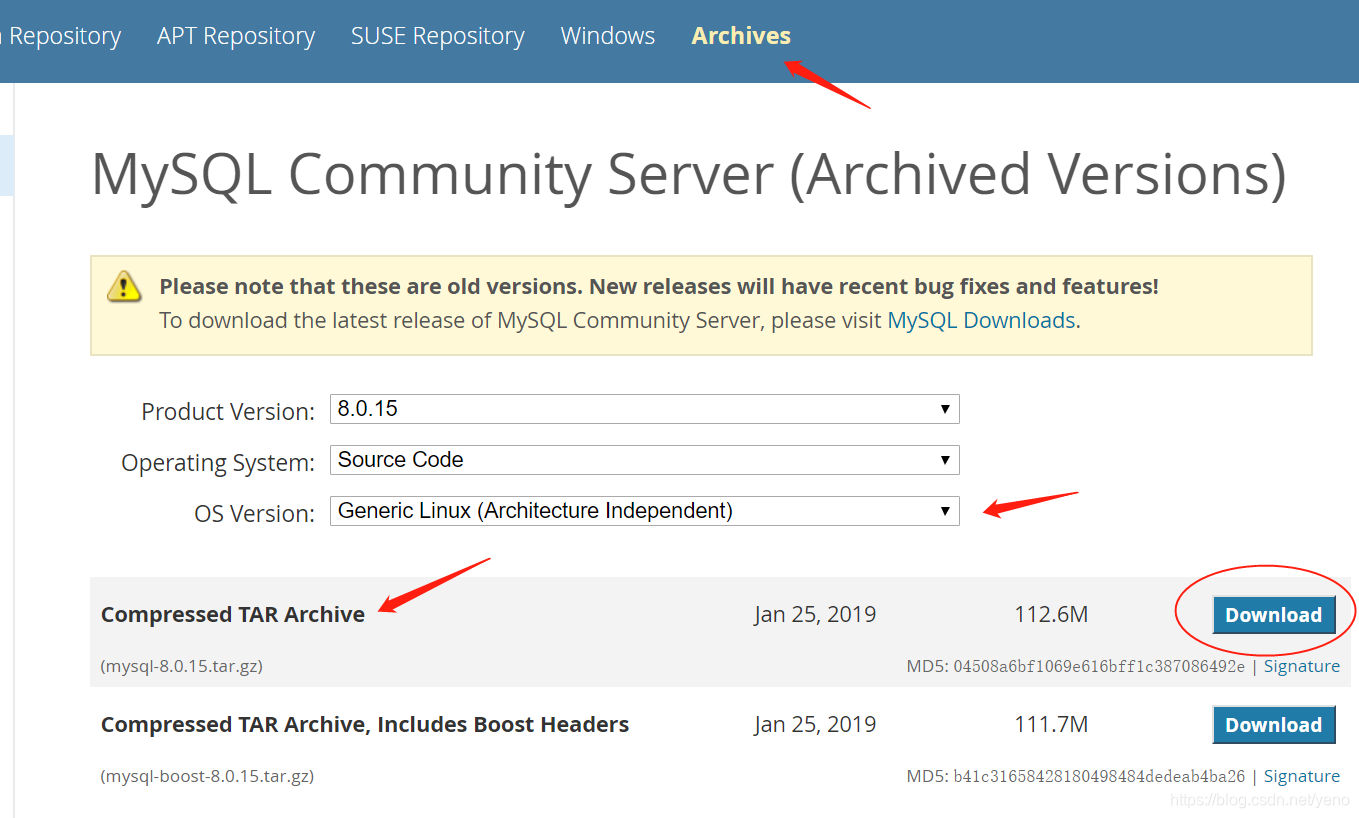This screenshot has width=1359, height=818.
Task: Follow the MySQL Downloads link
Action: coord(981,321)
